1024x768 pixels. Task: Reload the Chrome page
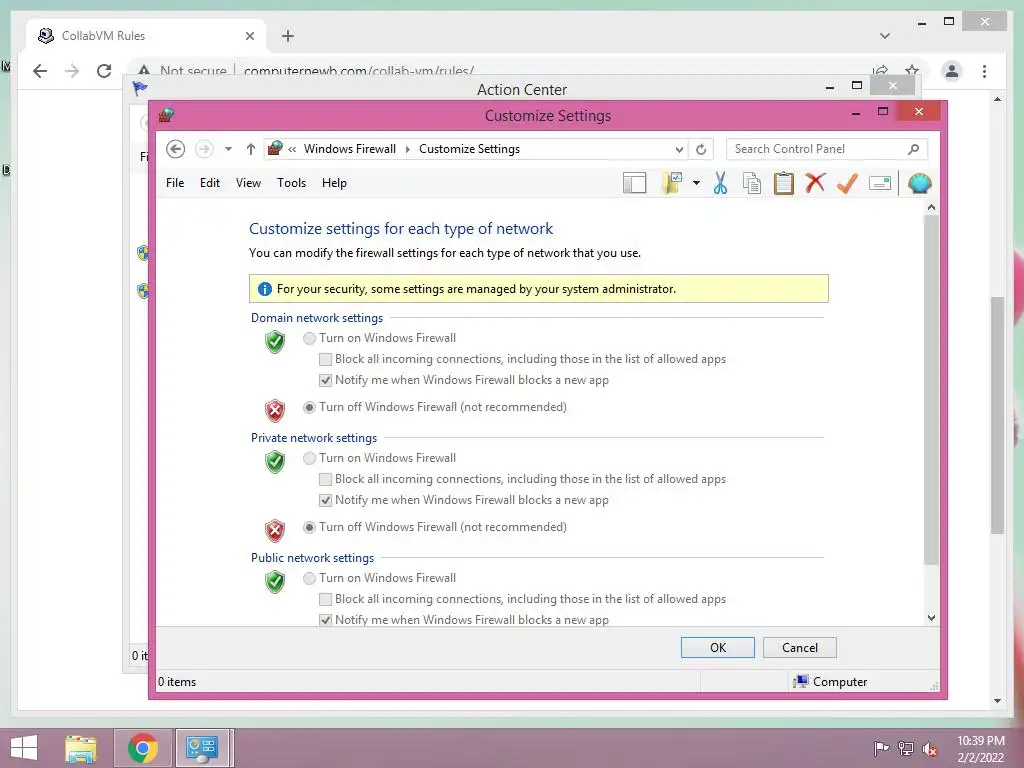point(104,71)
